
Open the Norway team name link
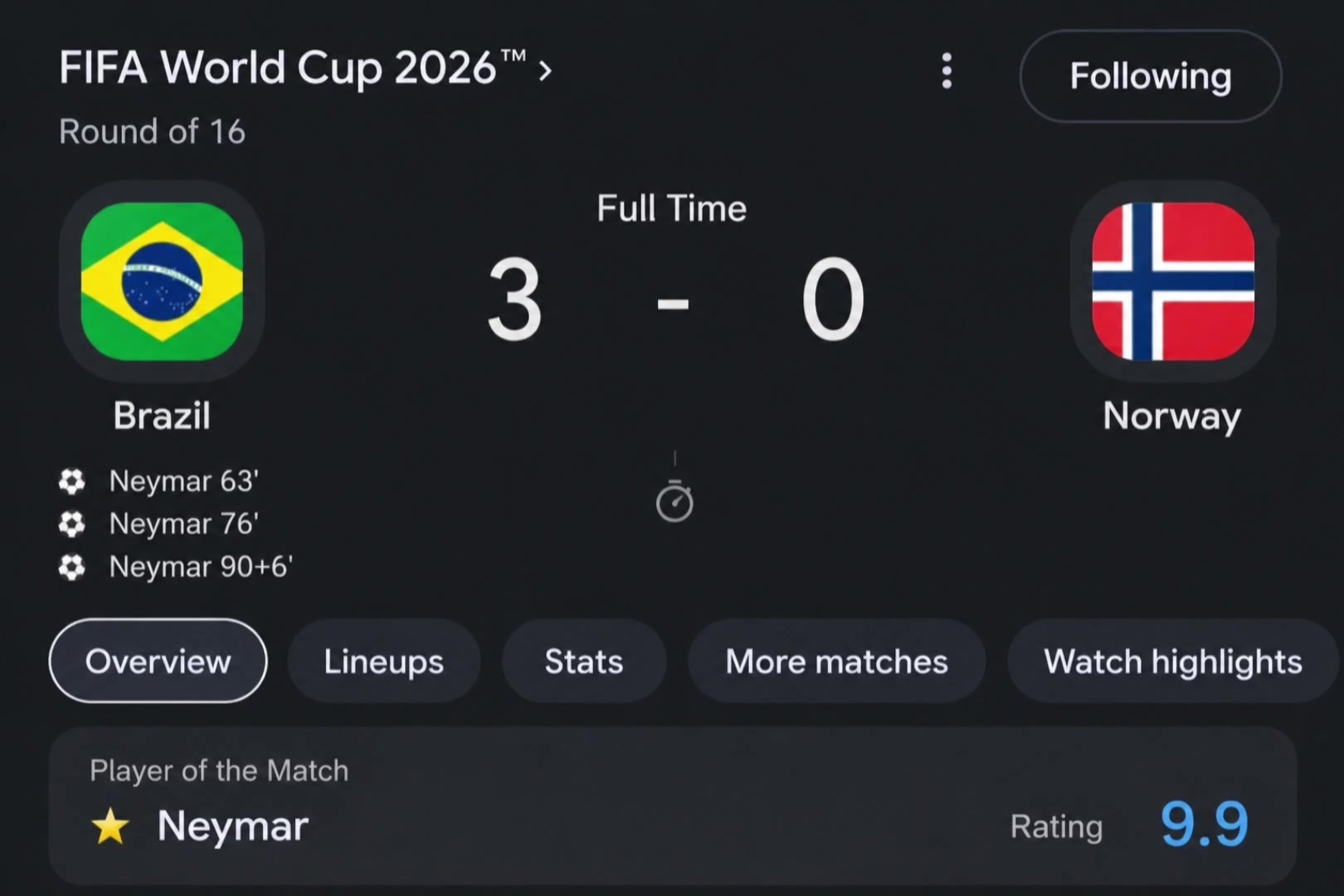[x=1172, y=416]
